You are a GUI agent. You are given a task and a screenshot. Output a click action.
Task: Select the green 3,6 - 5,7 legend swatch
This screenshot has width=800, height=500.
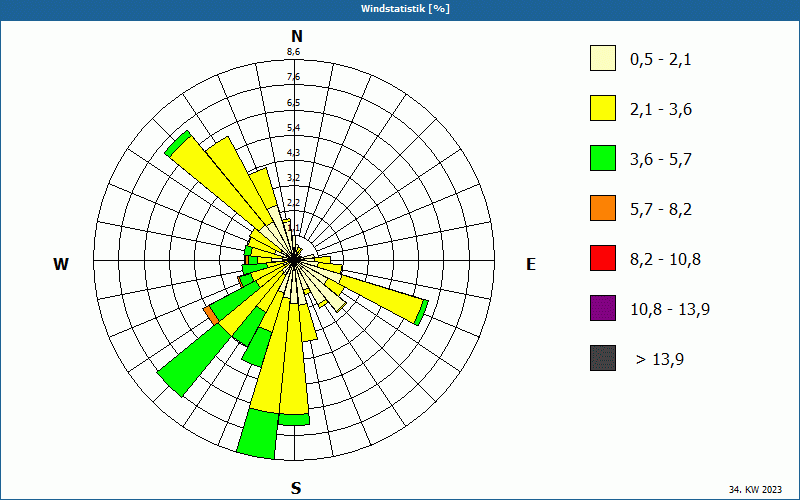(603, 158)
